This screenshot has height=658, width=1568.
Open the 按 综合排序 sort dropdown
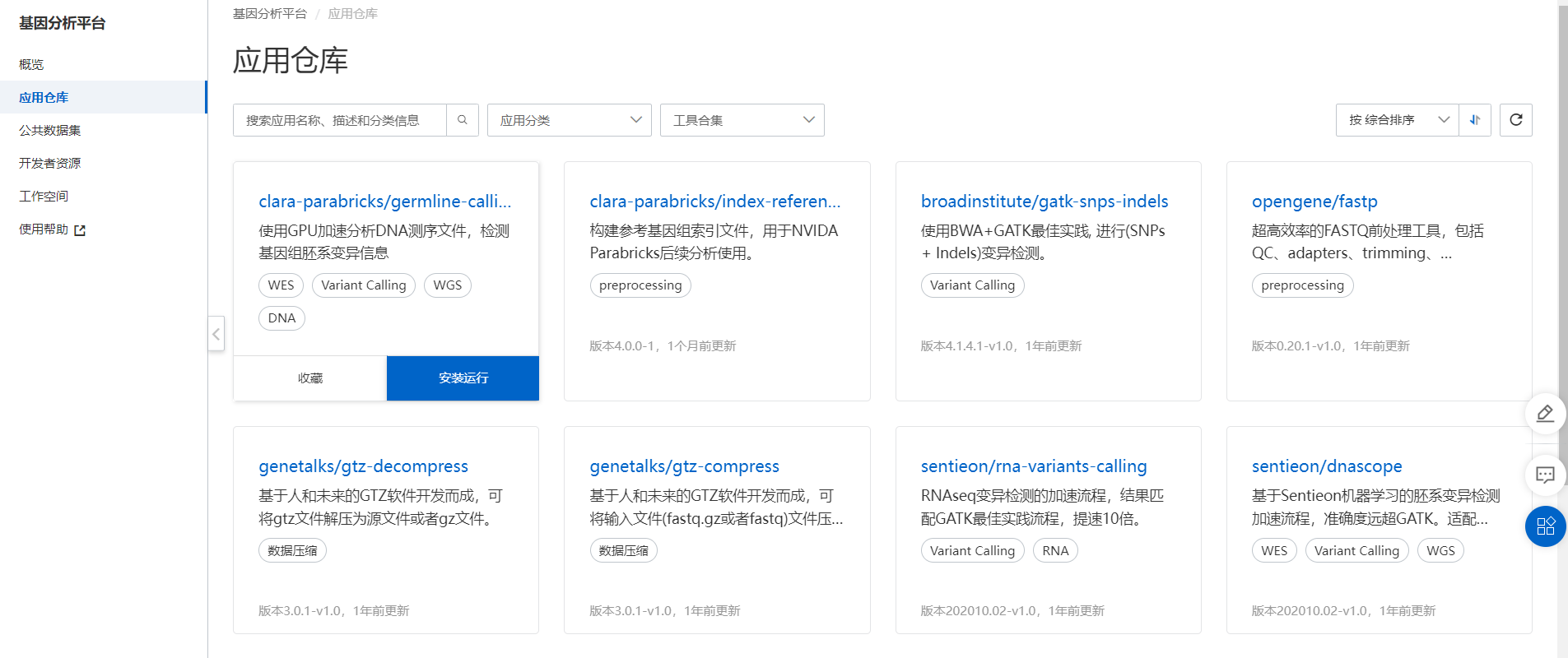coord(1397,120)
